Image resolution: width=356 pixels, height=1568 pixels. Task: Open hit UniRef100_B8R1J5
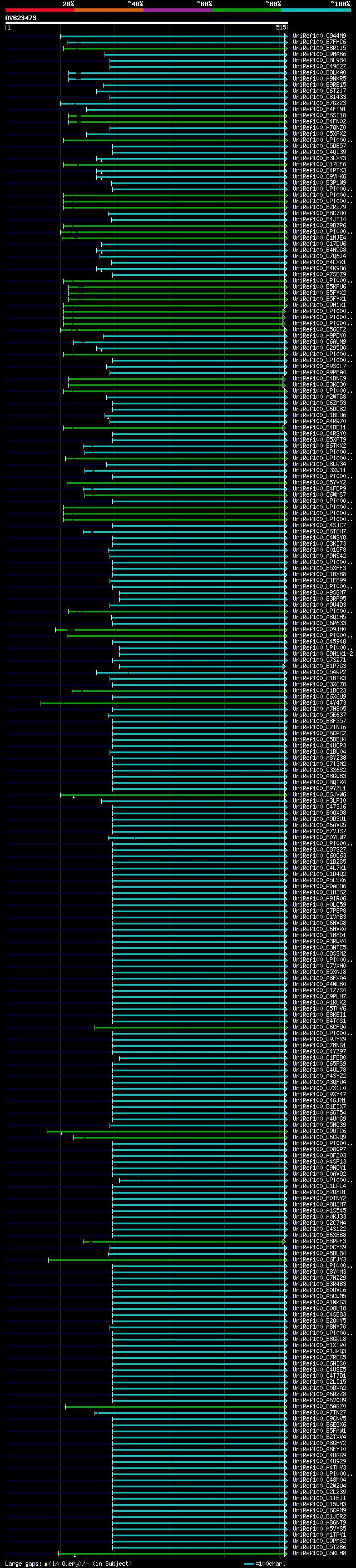[x=319, y=48]
